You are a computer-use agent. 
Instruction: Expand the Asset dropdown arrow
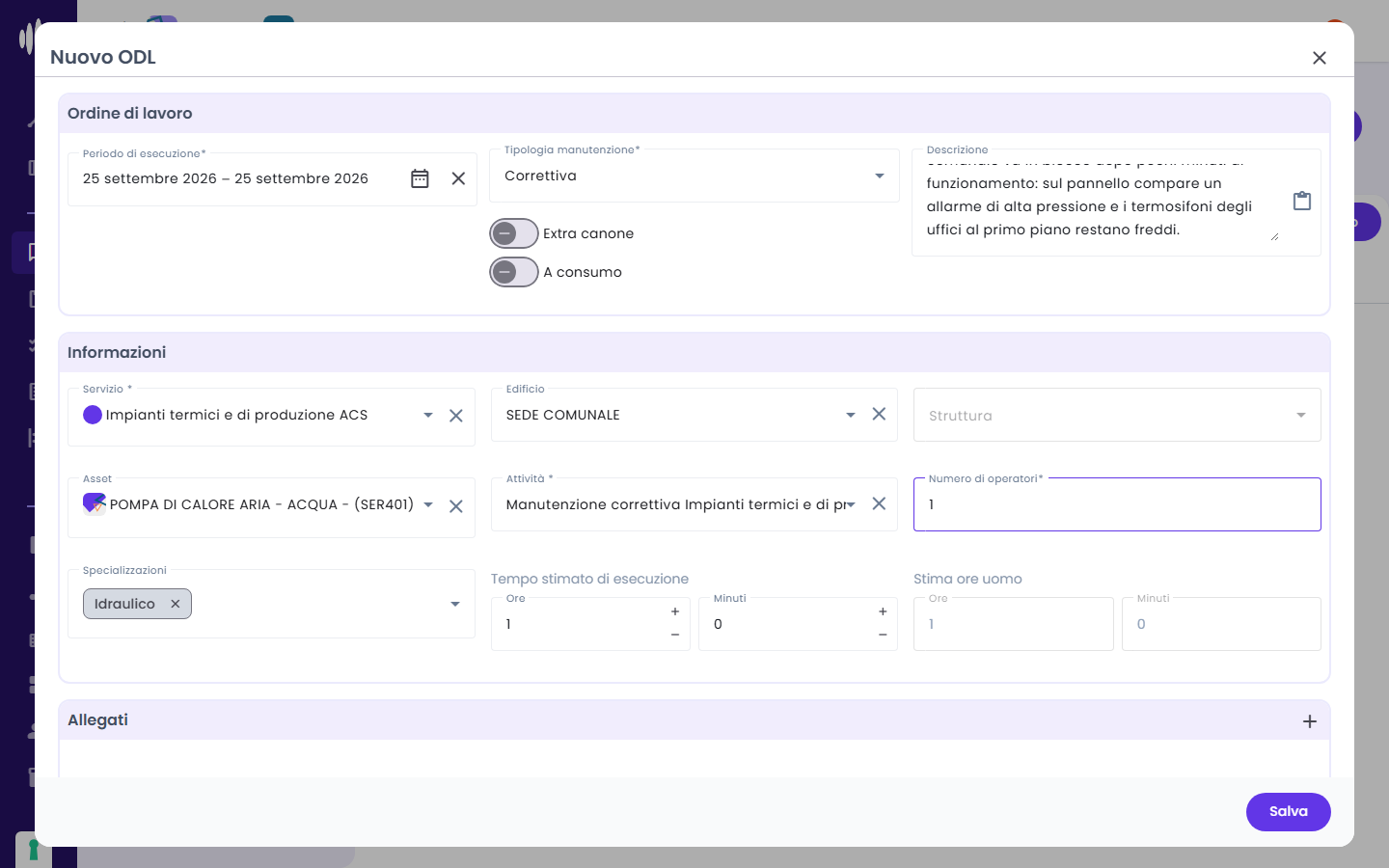click(x=428, y=504)
